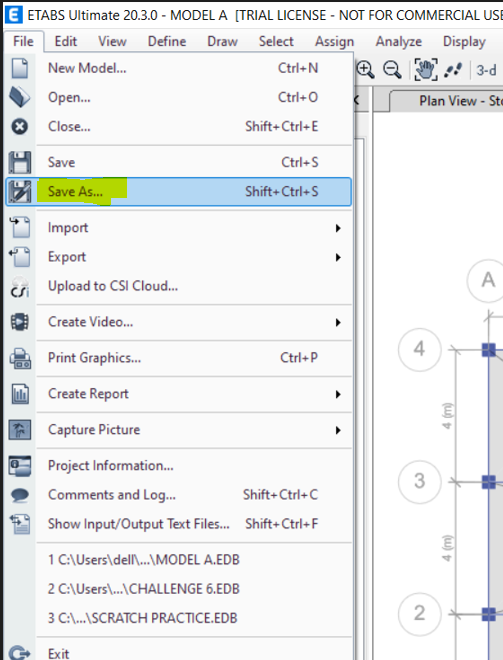The width and height of the screenshot is (503, 660).
Task: Open recent file SCRATCH PRACTICE.EDB
Action: pos(179,618)
